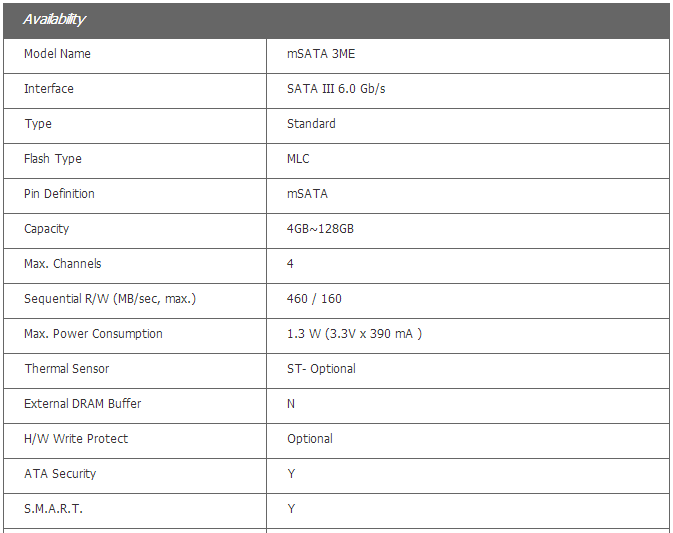Click the Interface row label
The image size is (673, 533).
[49, 89]
